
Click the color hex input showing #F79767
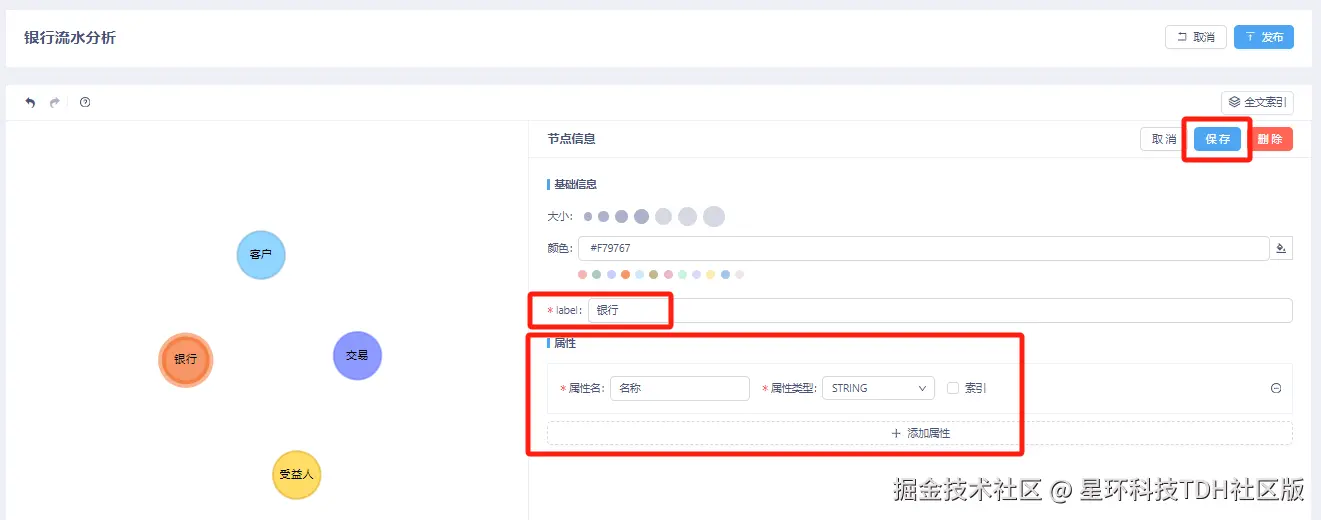(x=923, y=248)
